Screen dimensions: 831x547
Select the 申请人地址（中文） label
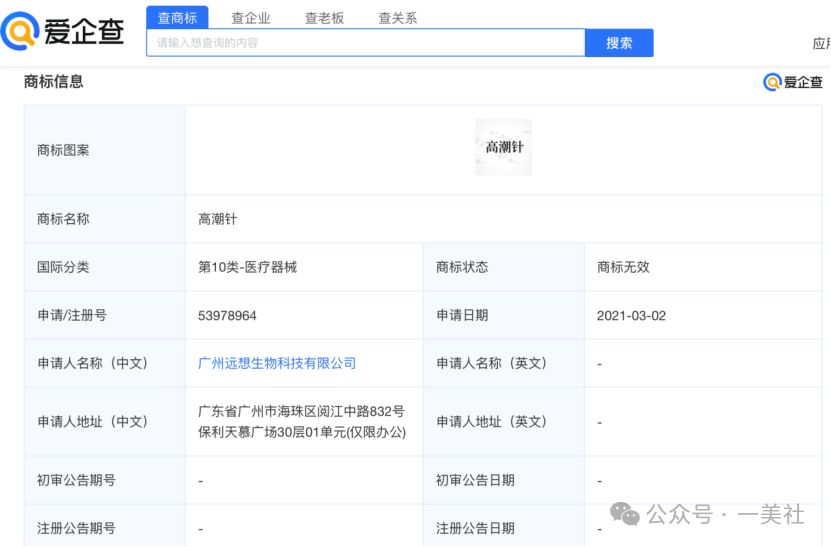click(93, 422)
